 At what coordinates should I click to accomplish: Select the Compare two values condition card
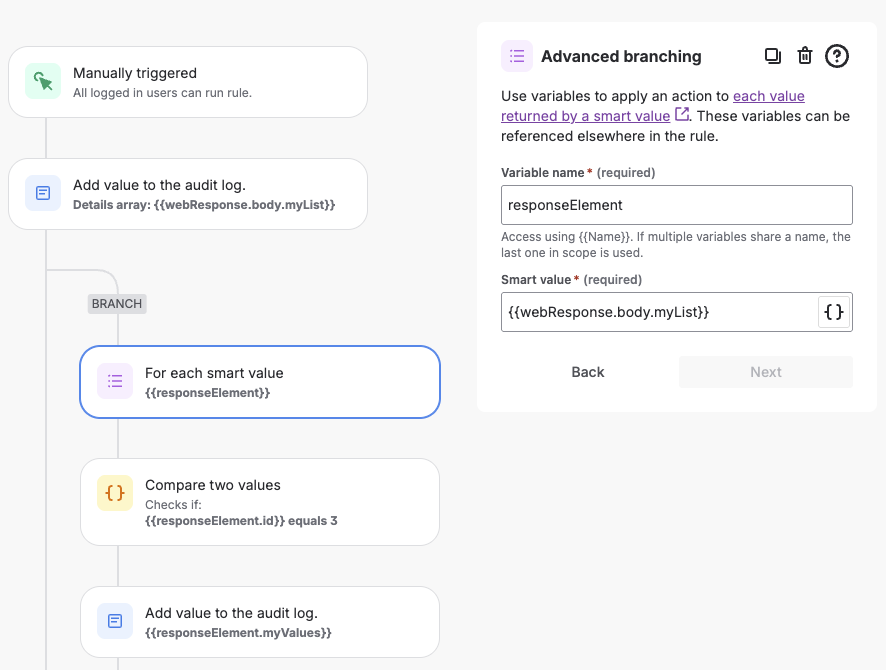tap(260, 501)
